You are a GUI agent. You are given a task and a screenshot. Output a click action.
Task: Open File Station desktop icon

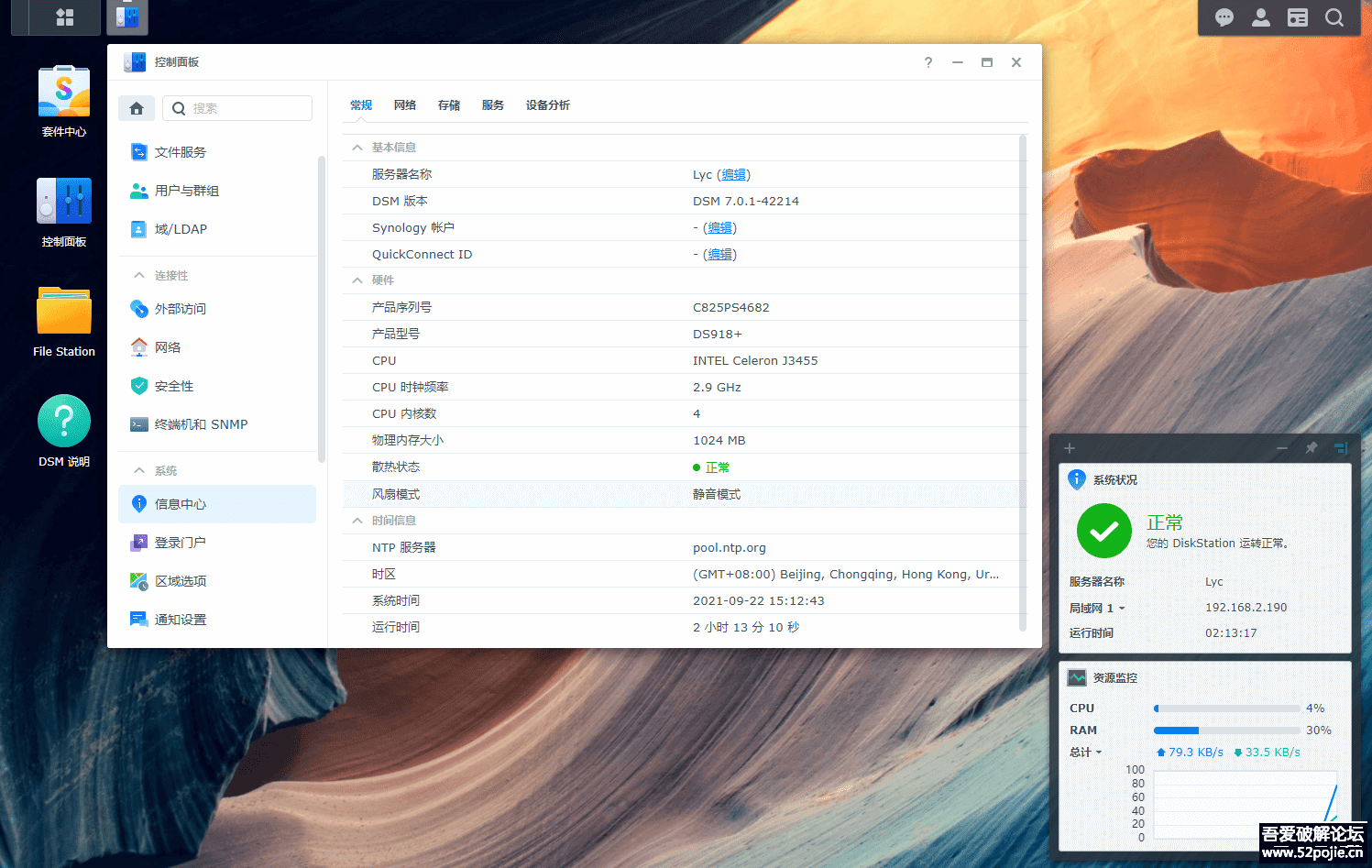[x=64, y=322]
